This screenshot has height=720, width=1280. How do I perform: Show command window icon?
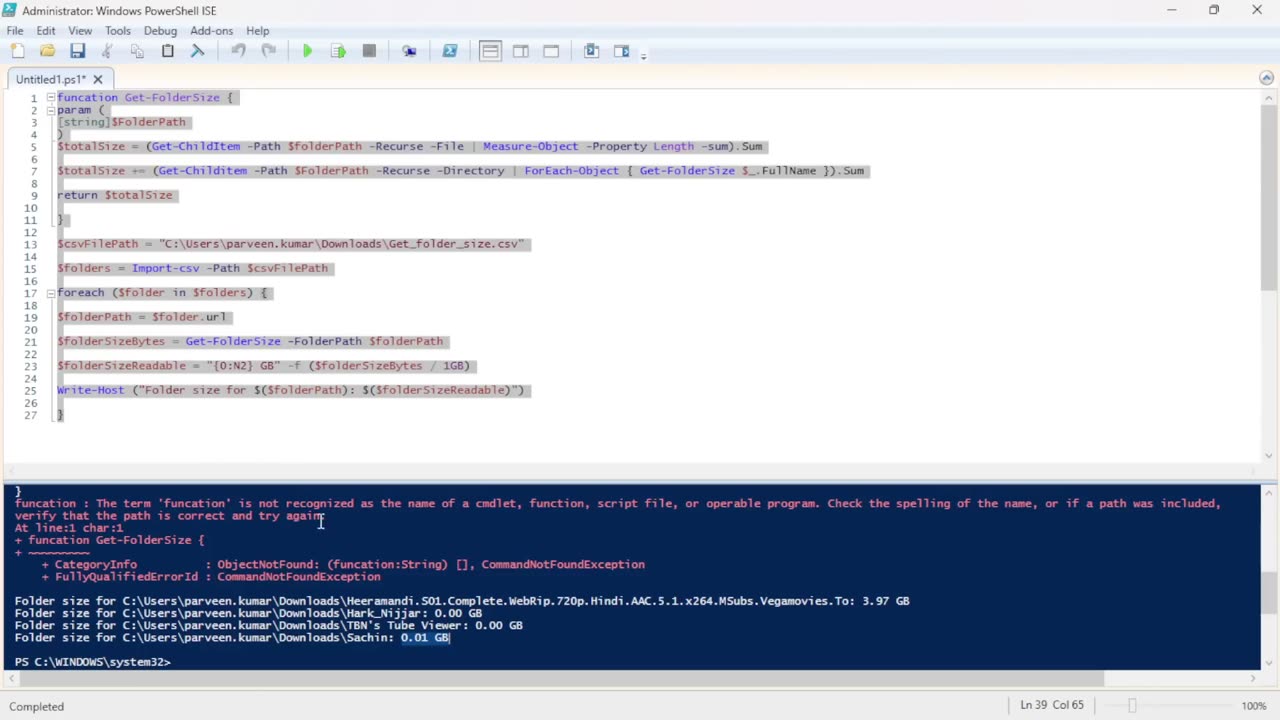coord(591,51)
